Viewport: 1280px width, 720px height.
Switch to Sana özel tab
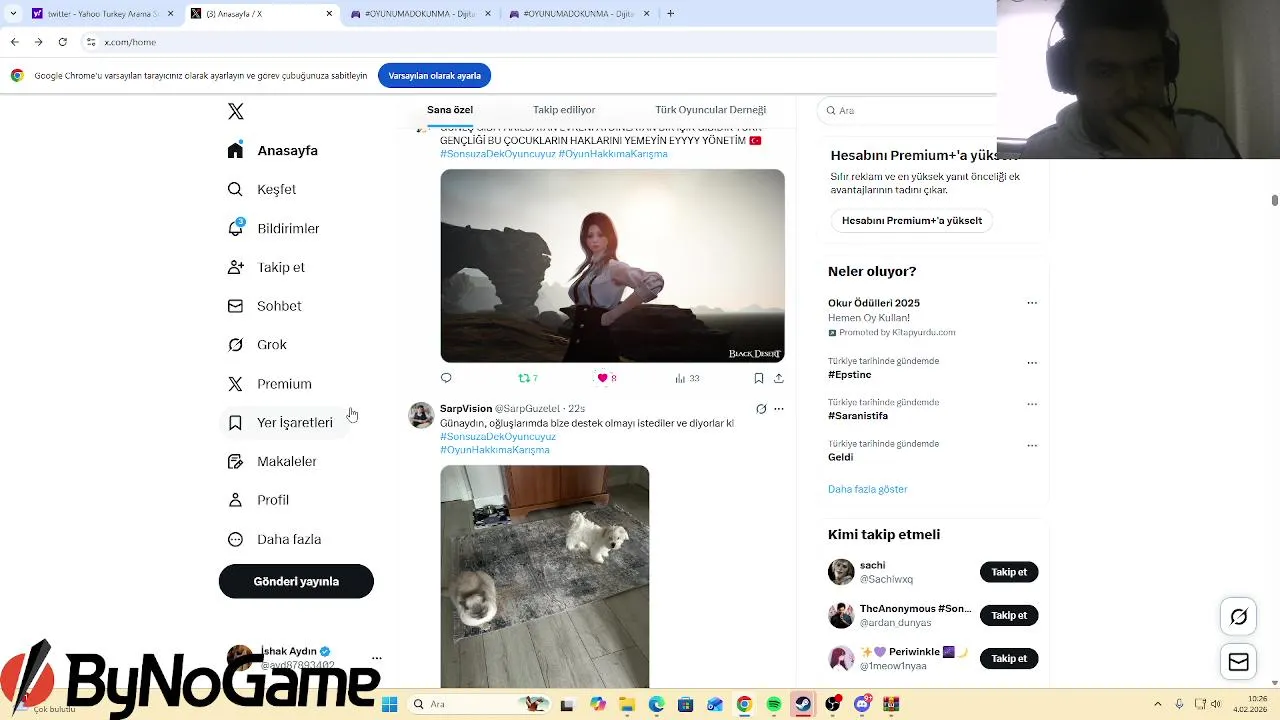point(450,110)
